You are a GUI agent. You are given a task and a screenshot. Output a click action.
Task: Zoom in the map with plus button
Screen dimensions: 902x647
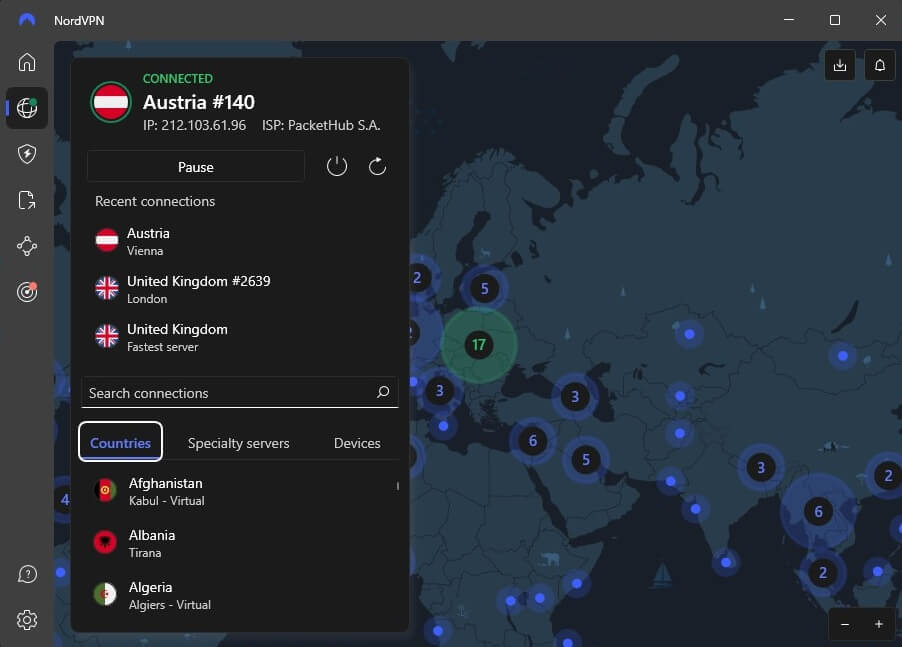click(x=878, y=624)
